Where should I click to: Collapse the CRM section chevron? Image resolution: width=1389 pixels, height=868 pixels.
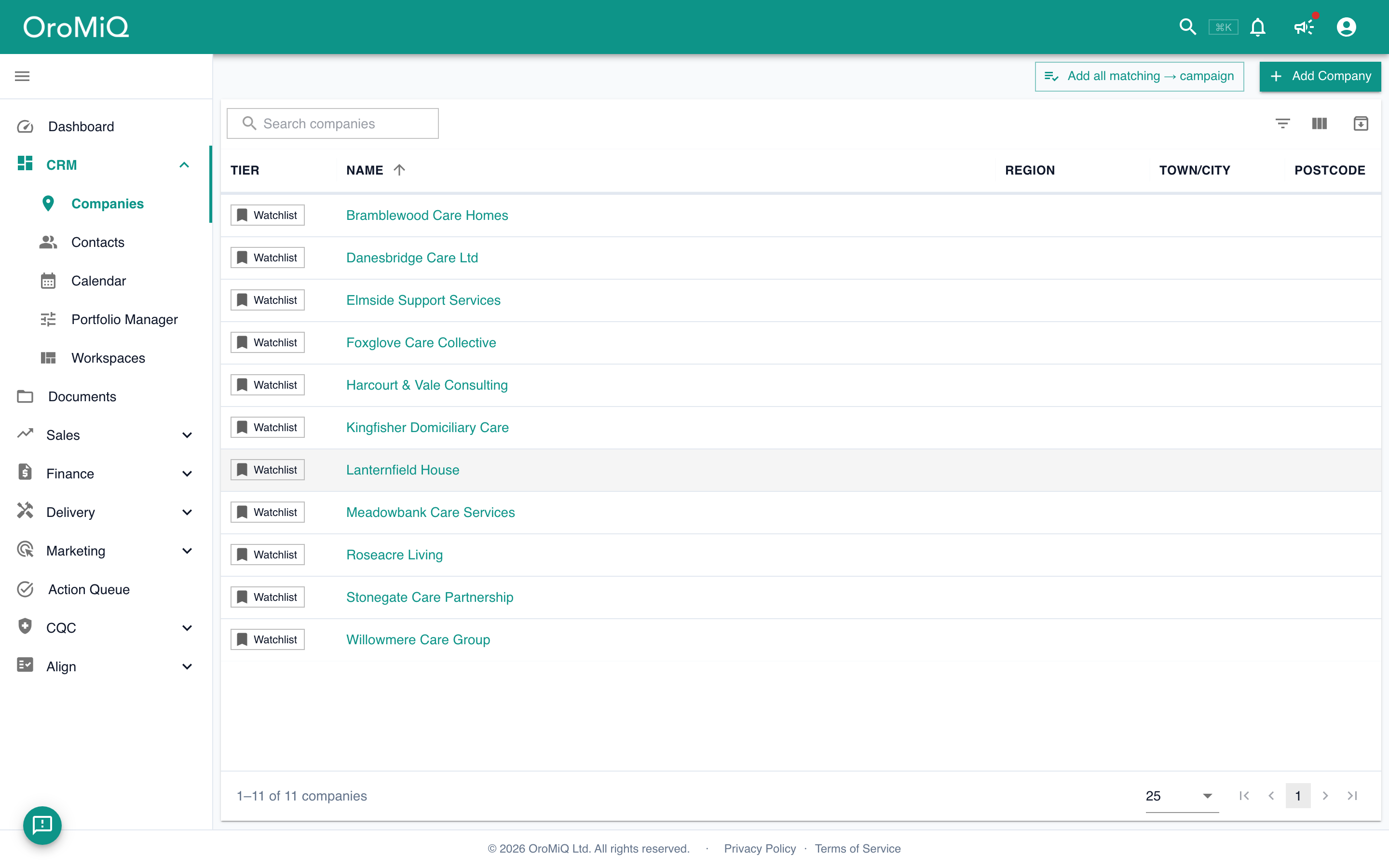point(184,165)
